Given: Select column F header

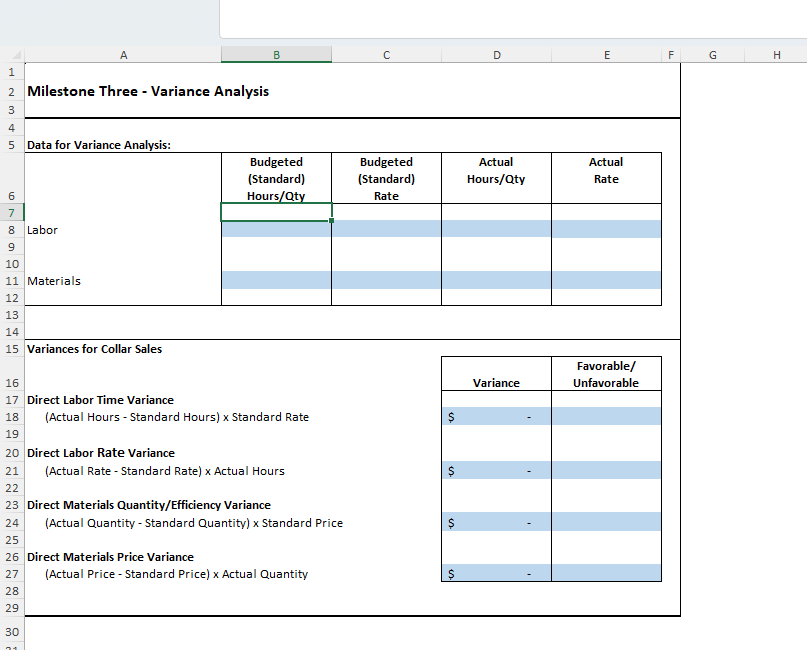Looking at the screenshot, I should pyautogui.click(x=671, y=55).
